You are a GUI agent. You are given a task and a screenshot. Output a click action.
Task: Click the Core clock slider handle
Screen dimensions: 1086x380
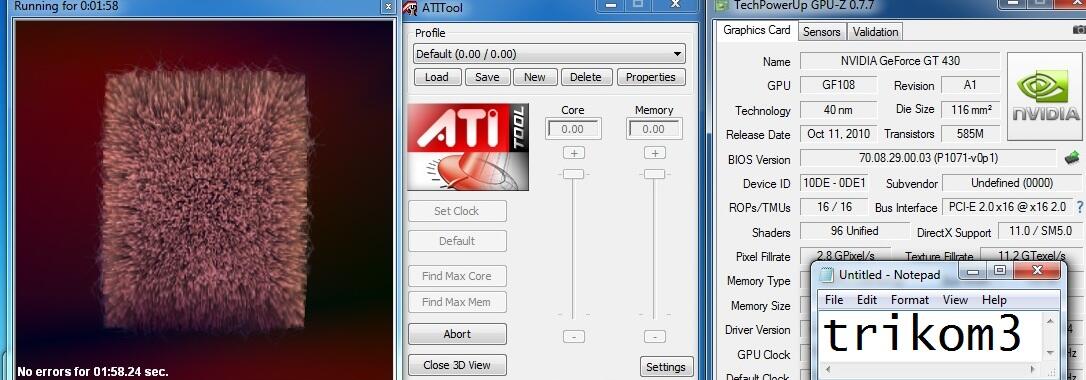pyautogui.click(x=573, y=174)
